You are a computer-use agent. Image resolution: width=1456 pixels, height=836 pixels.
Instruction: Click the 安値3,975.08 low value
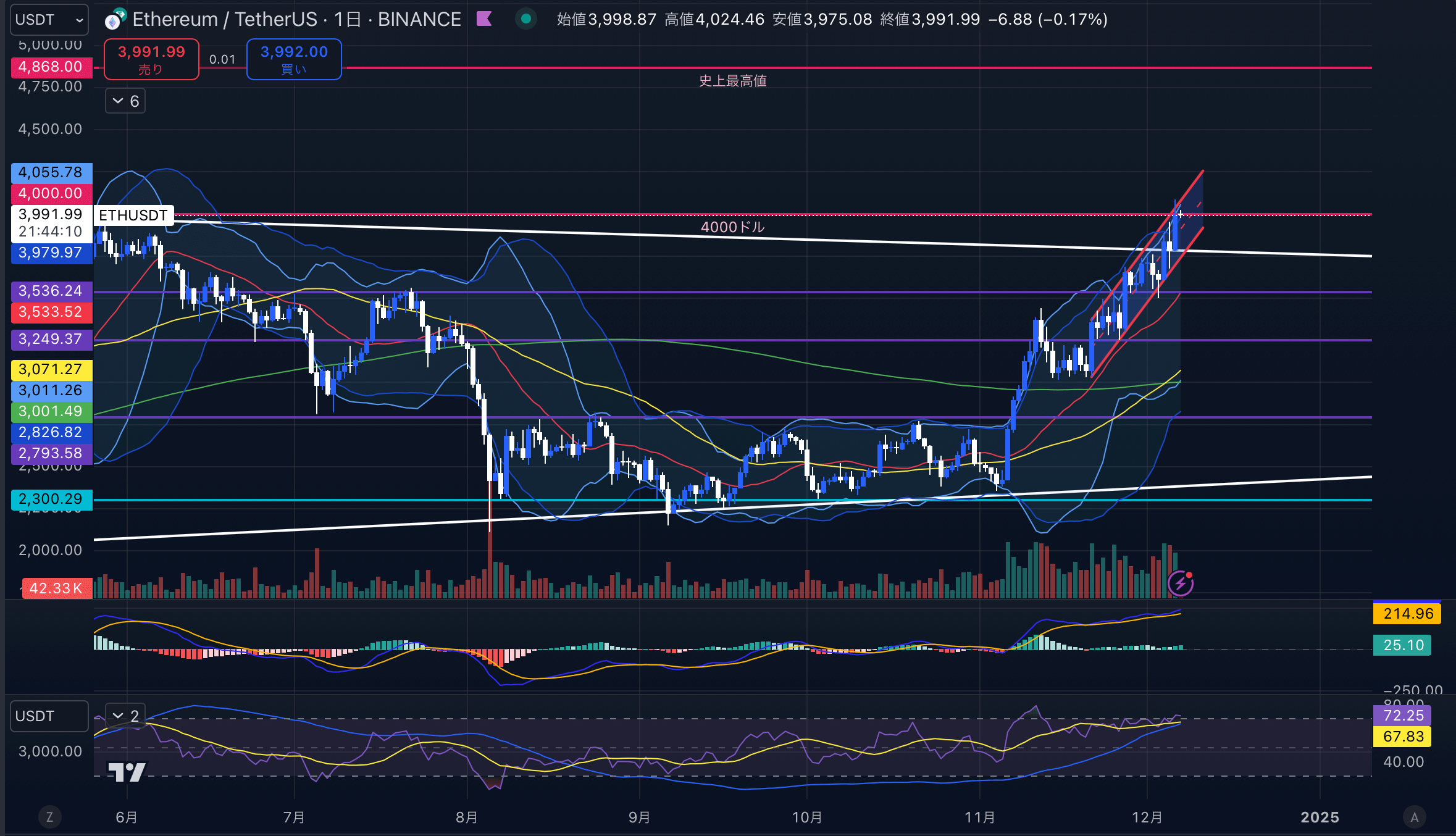point(822,20)
